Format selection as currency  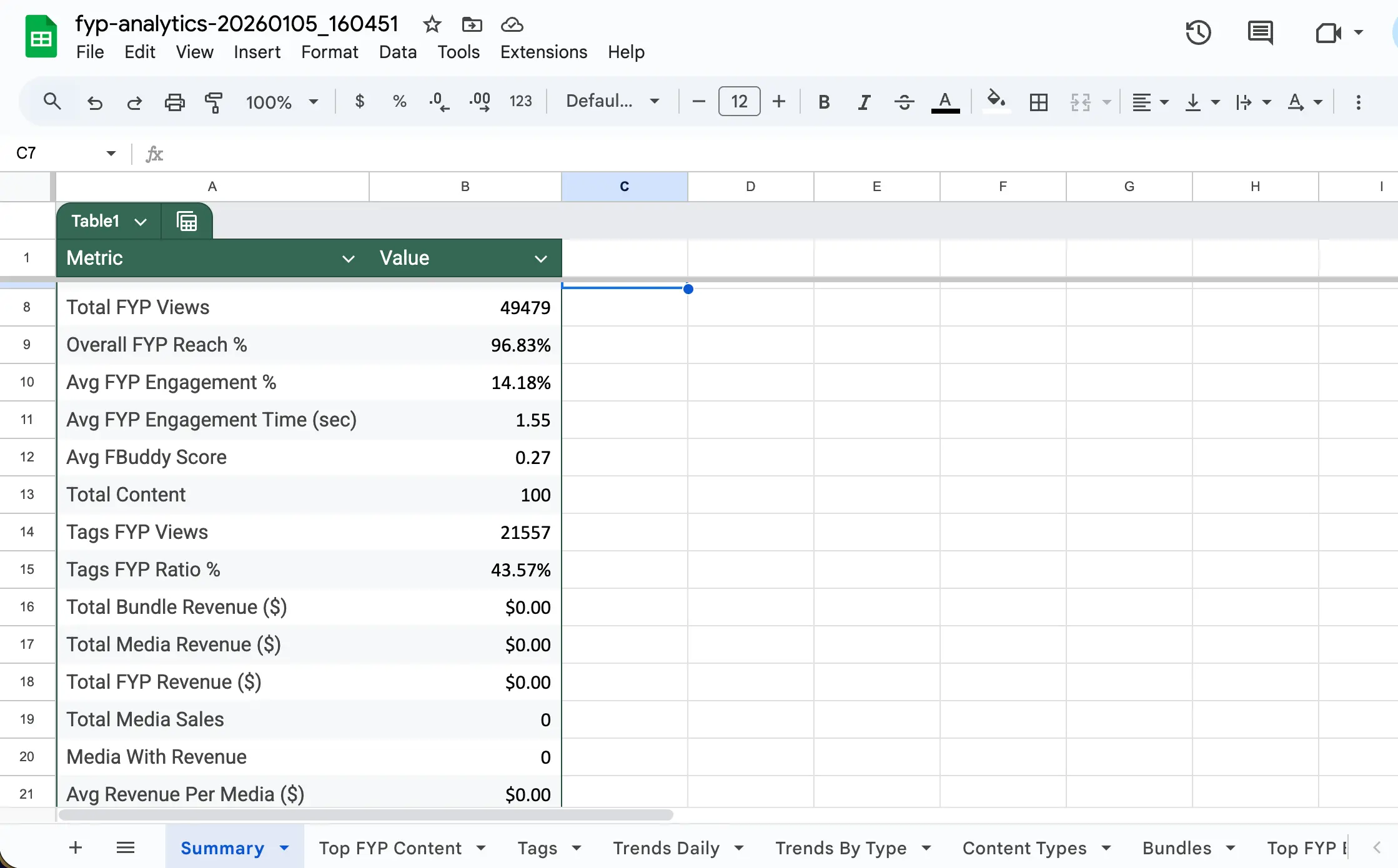pos(360,101)
